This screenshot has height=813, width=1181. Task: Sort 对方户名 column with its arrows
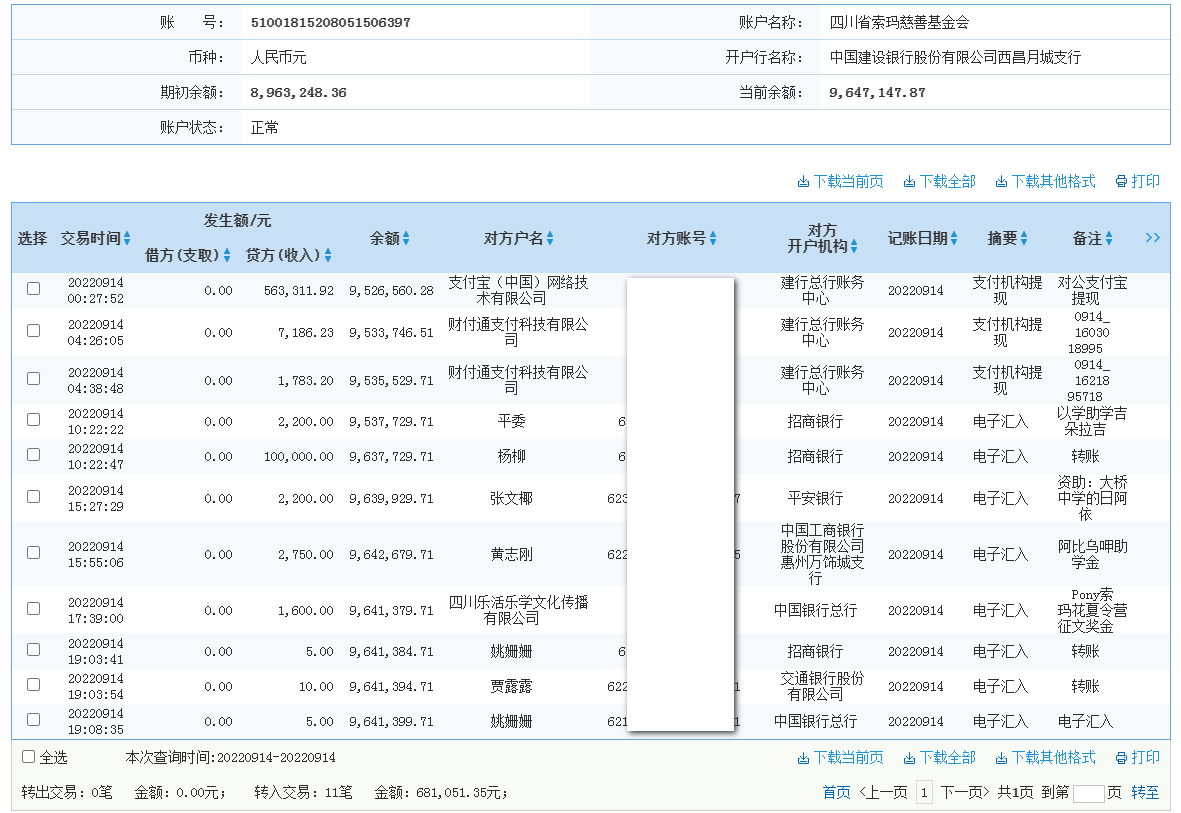(x=550, y=238)
